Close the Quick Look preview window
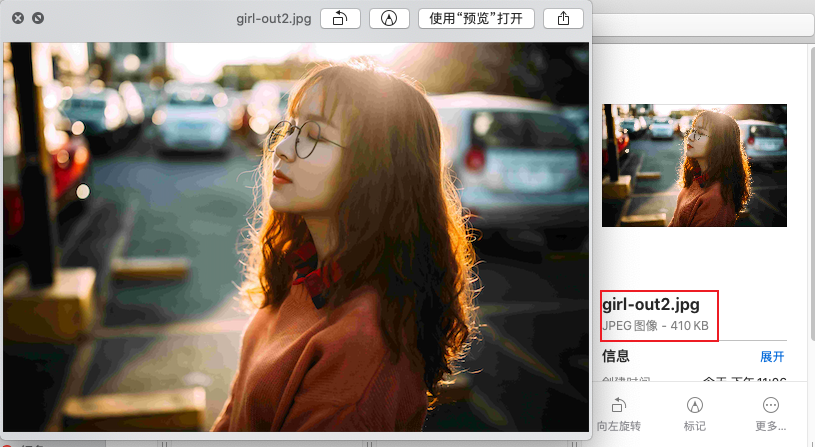Image resolution: width=815 pixels, height=447 pixels. [x=18, y=18]
